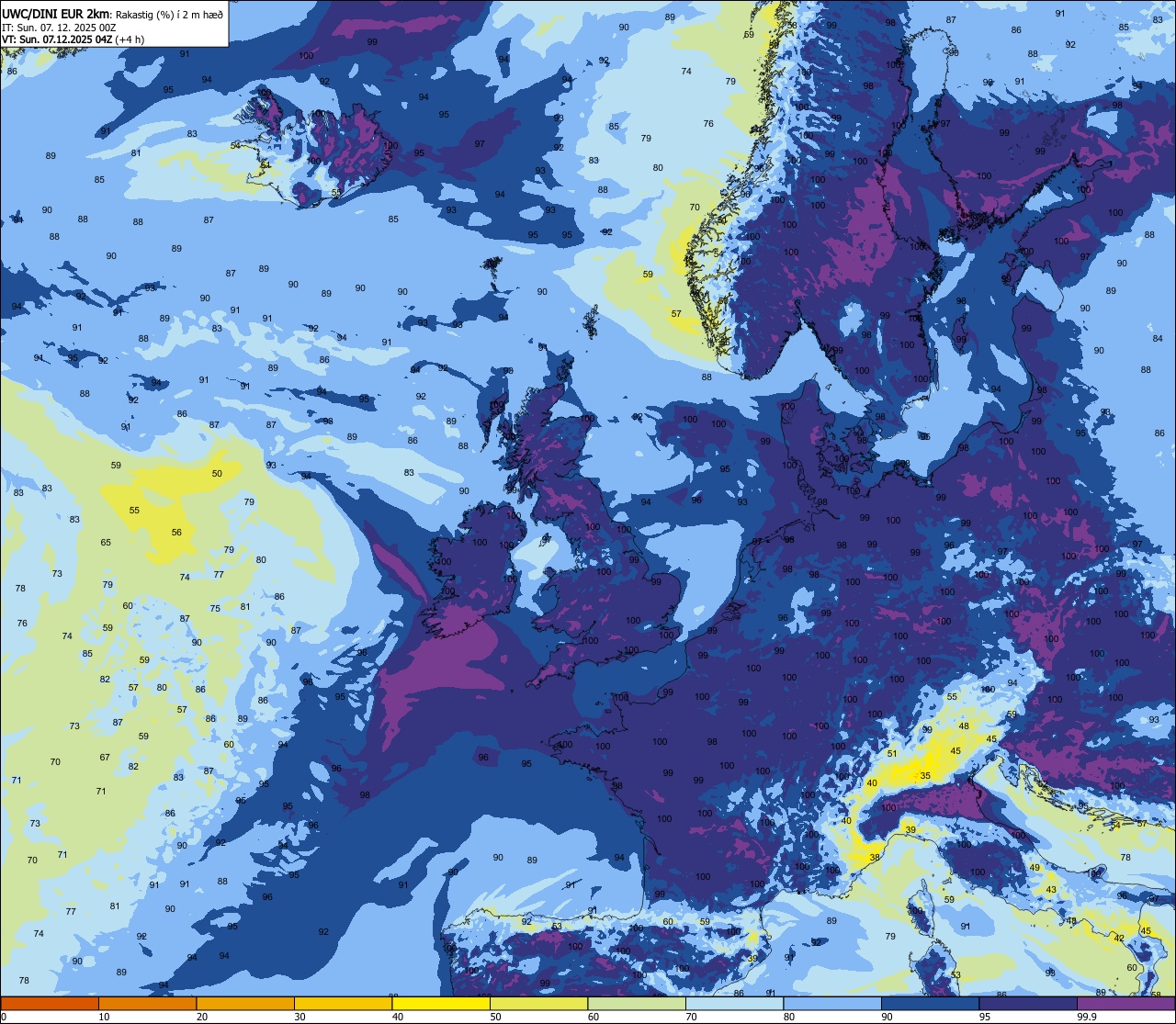Click the 60–70 % pale green legend swatch
Viewport: 1176px width, 1024px height.
click(637, 1003)
